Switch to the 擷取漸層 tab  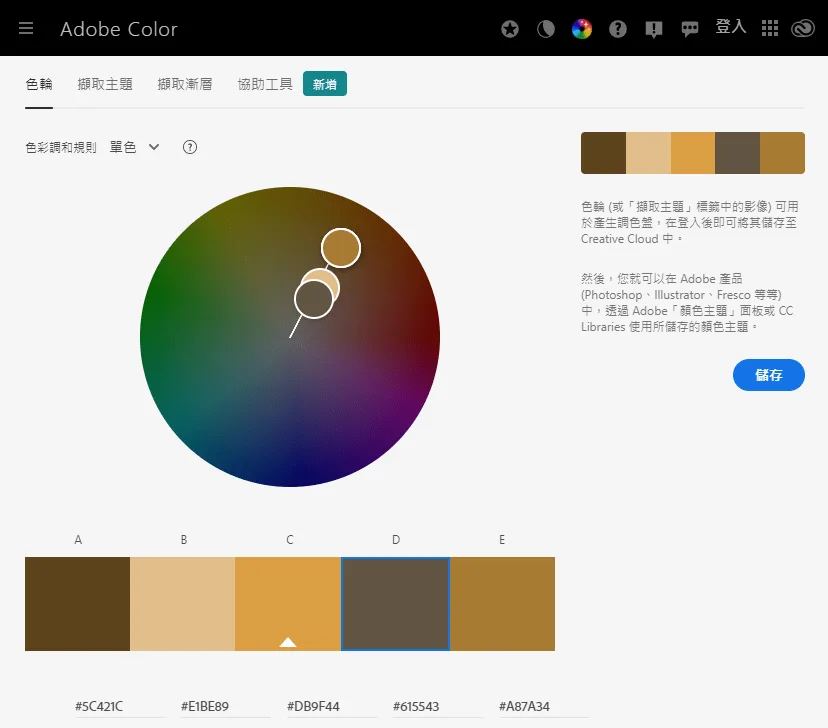click(x=185, y=84)
